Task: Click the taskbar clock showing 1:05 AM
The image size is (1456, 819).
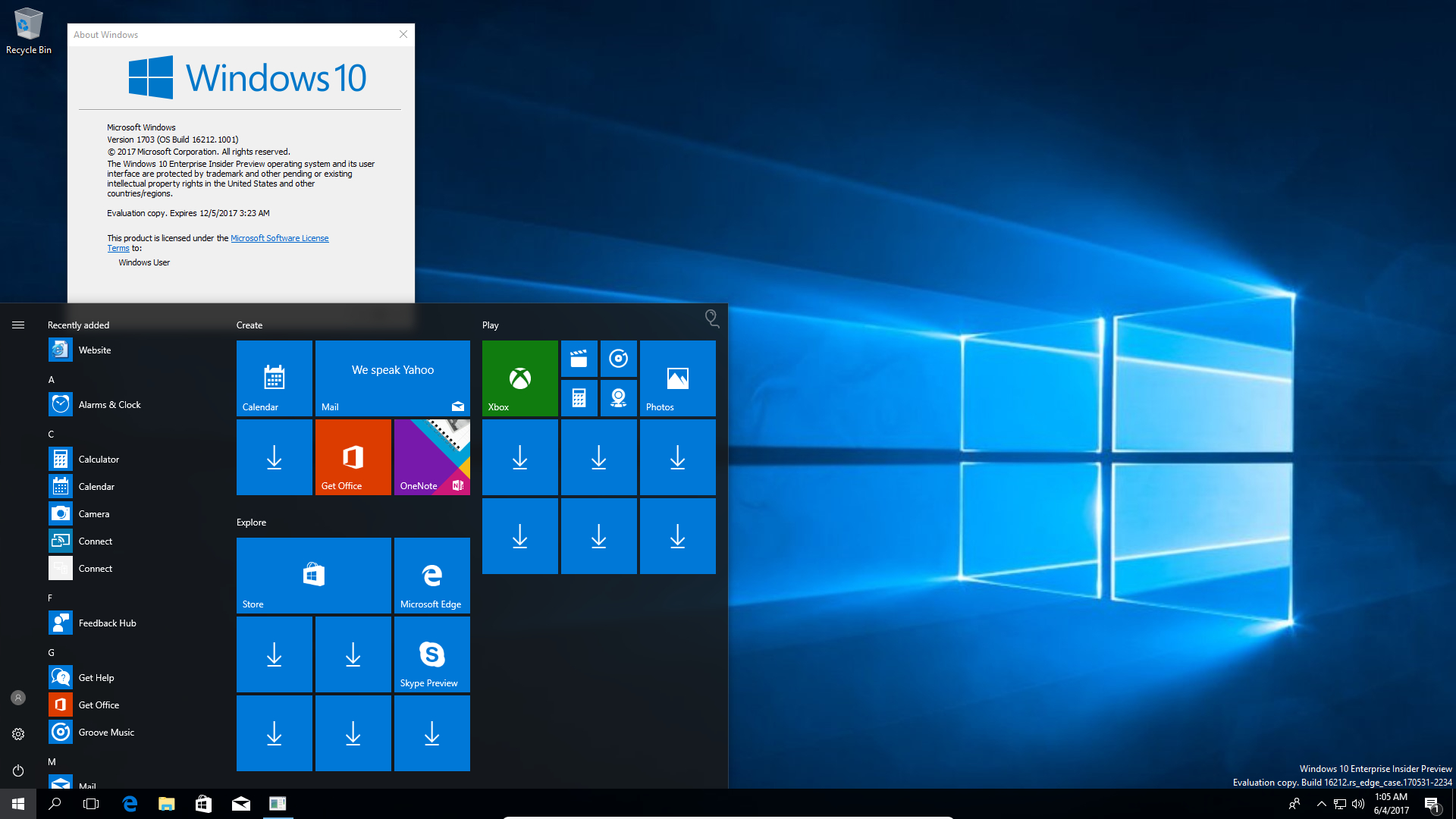Action: tap(1391, 804)
